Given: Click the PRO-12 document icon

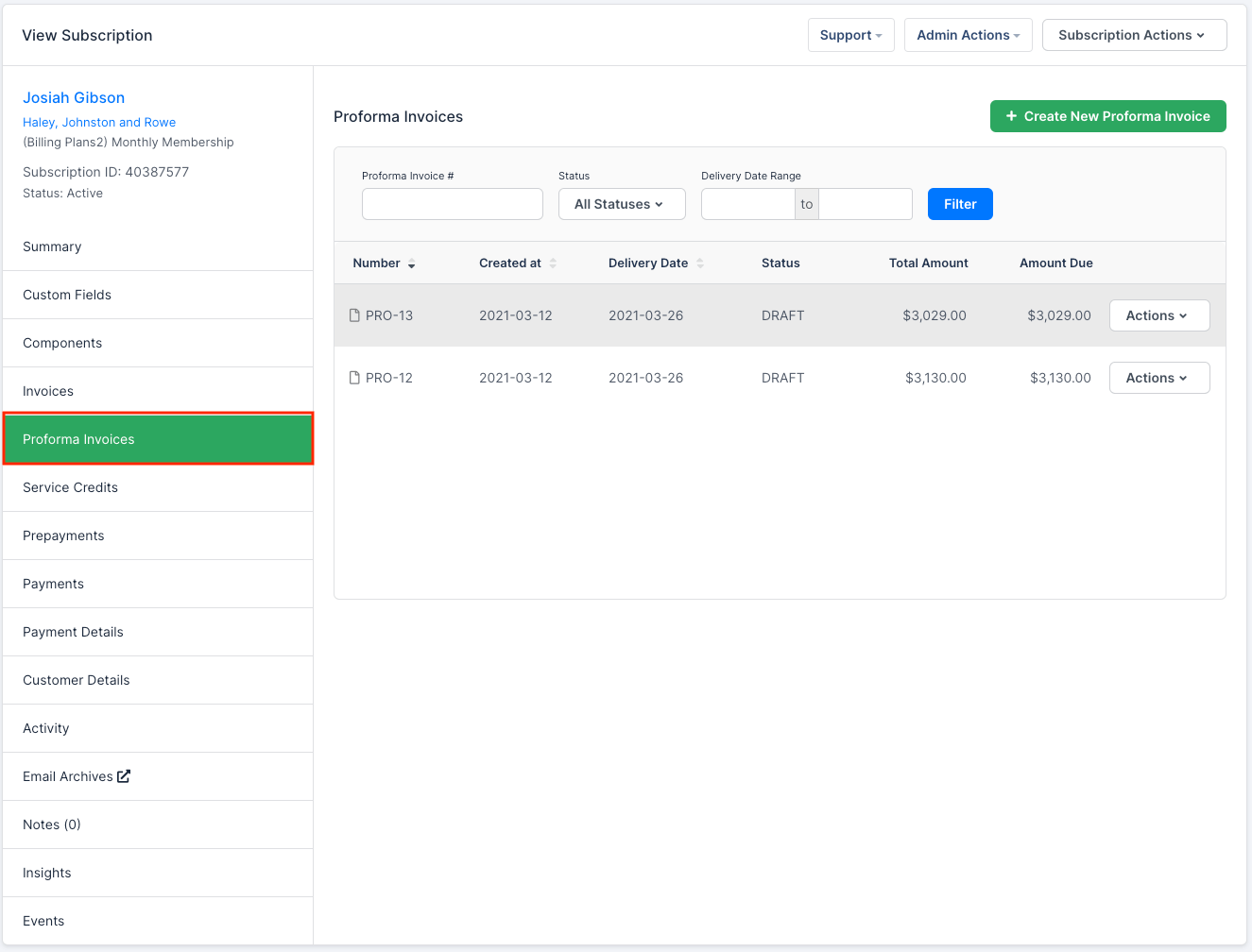Looking at the screenshot, I should coord(354,378).
